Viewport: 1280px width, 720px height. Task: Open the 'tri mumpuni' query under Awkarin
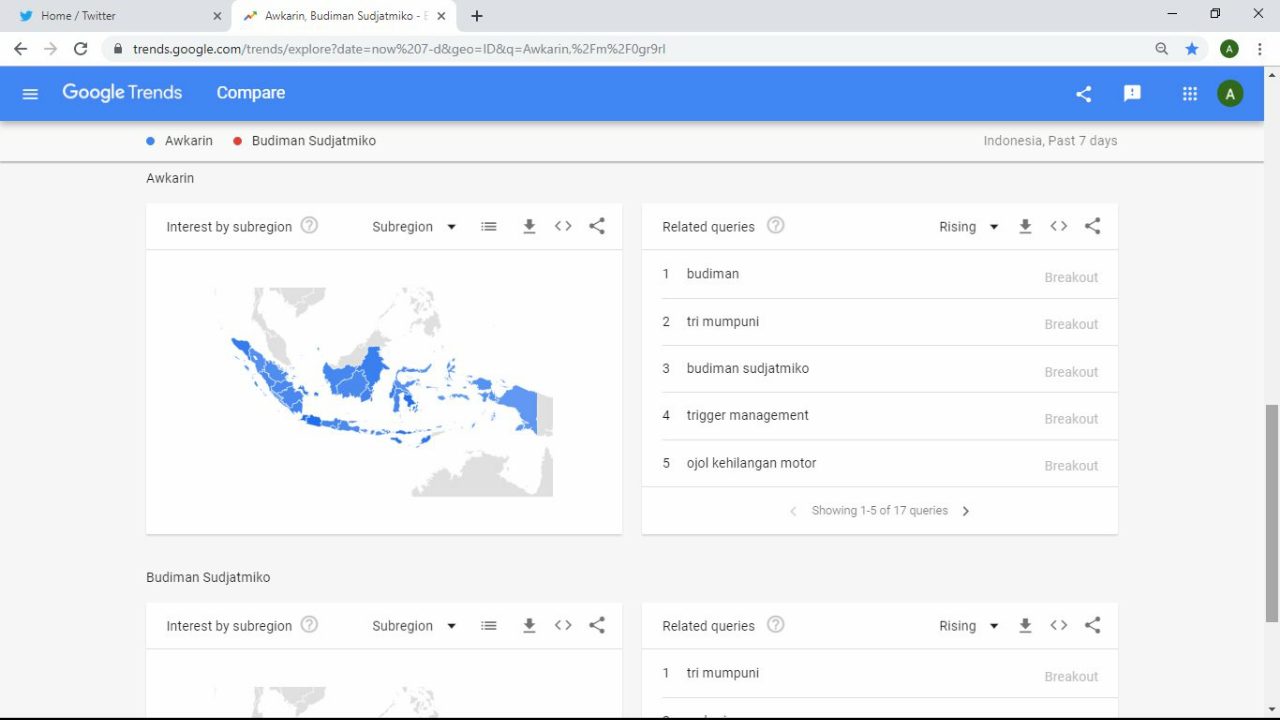723,322
